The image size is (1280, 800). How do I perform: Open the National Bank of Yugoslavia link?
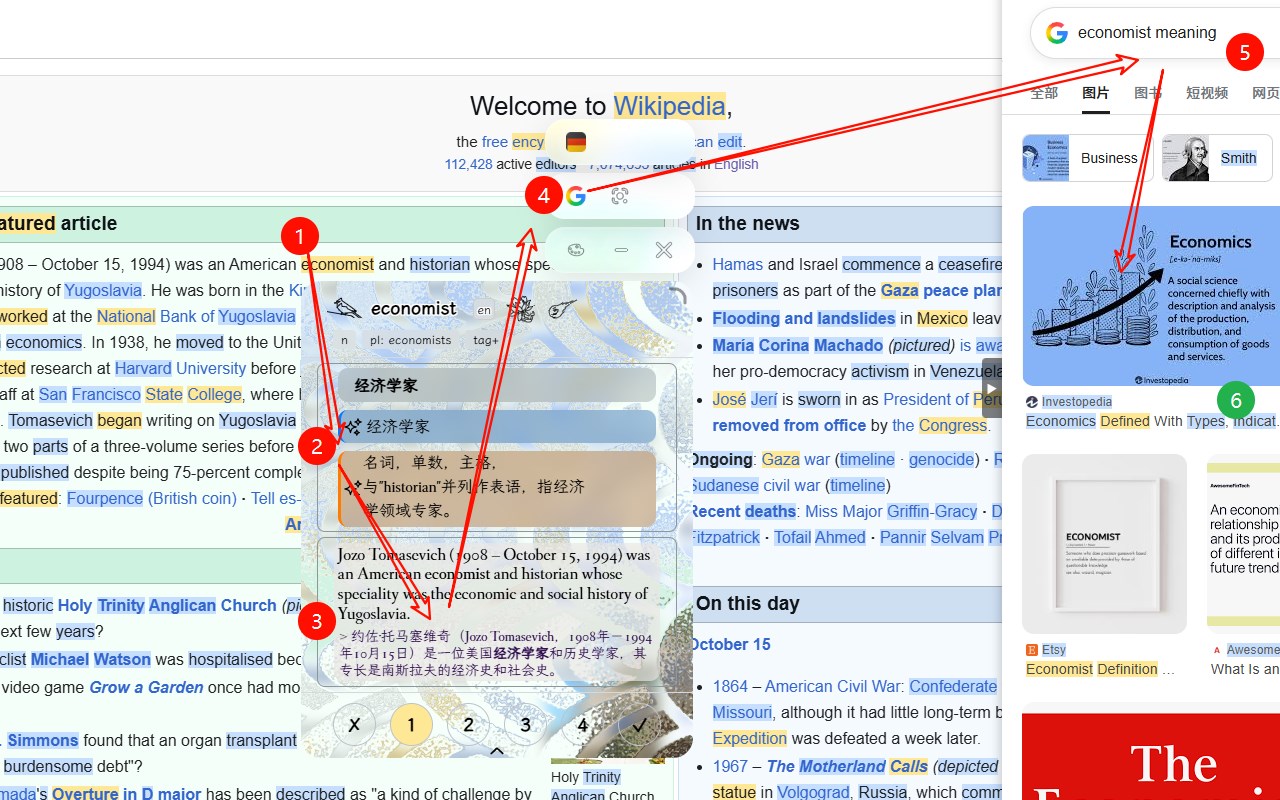(196, 316)
